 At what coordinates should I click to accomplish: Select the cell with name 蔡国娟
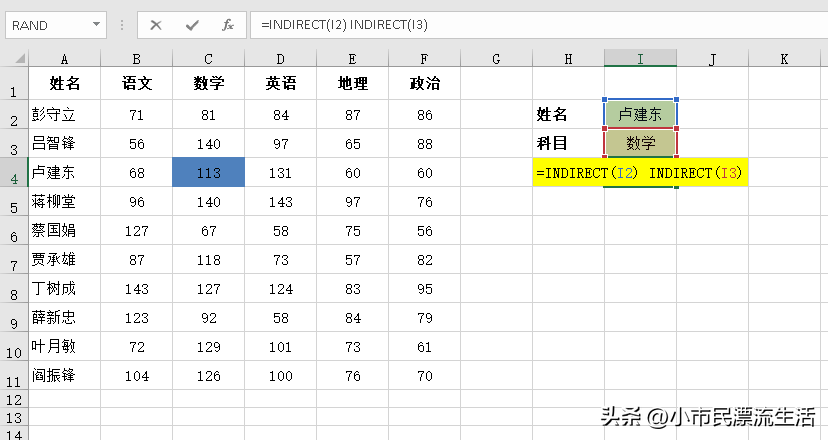tap(64, 230)
